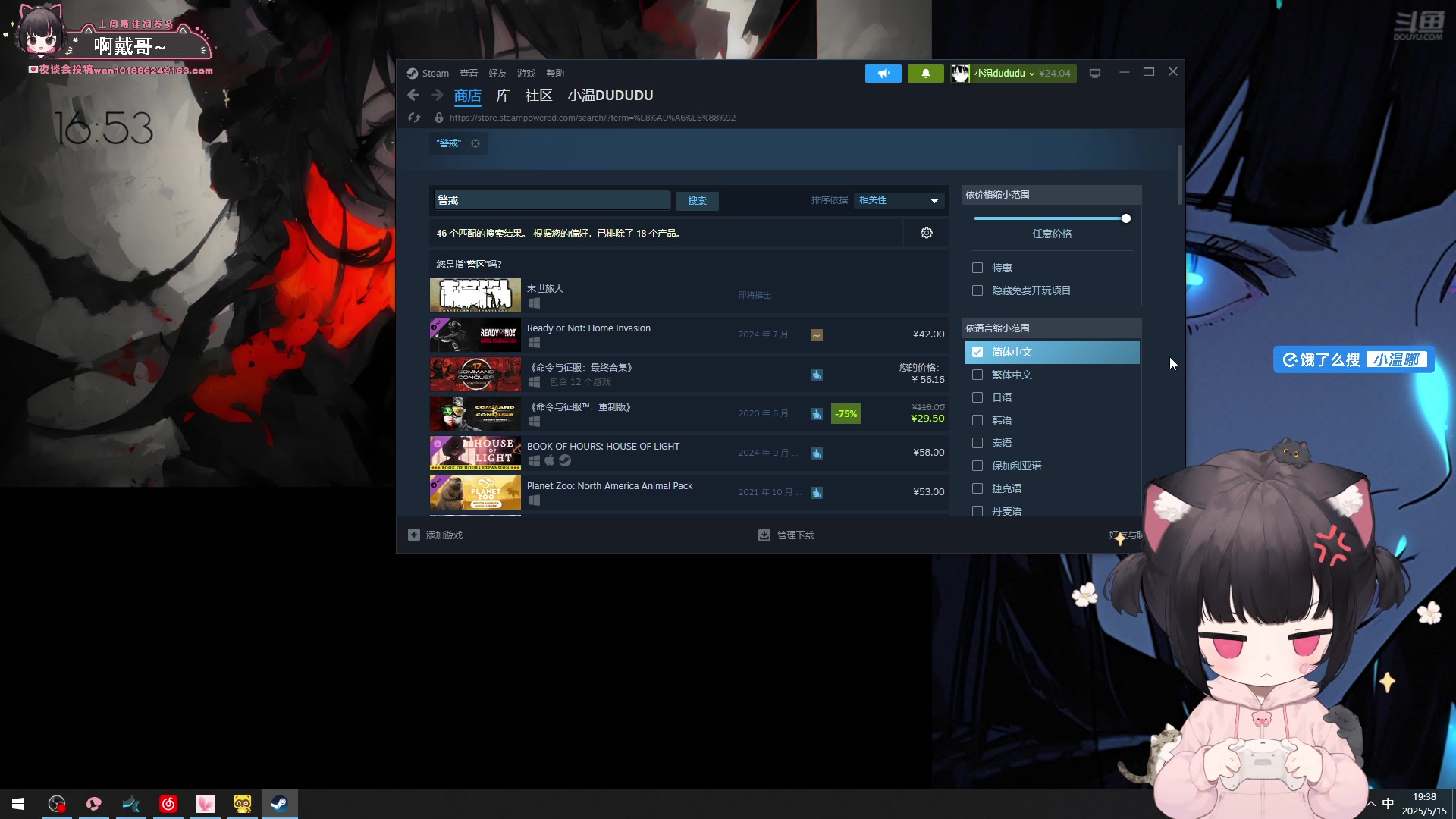The height and width of the screenshot is (819, 1456).
Task: Click the price range slider handle
Action: coord(1126,218)
